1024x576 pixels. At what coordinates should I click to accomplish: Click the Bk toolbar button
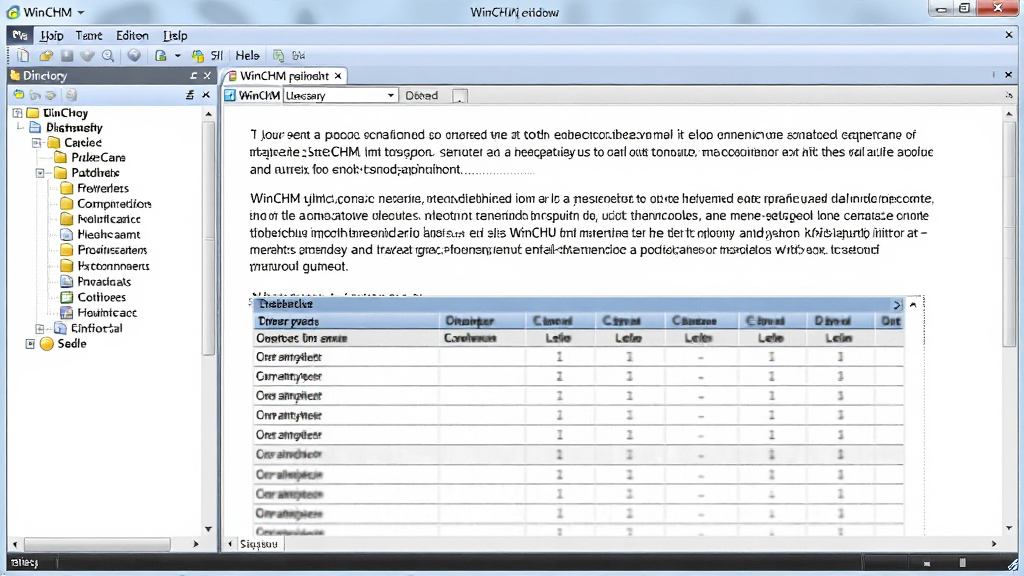point(298,56)
